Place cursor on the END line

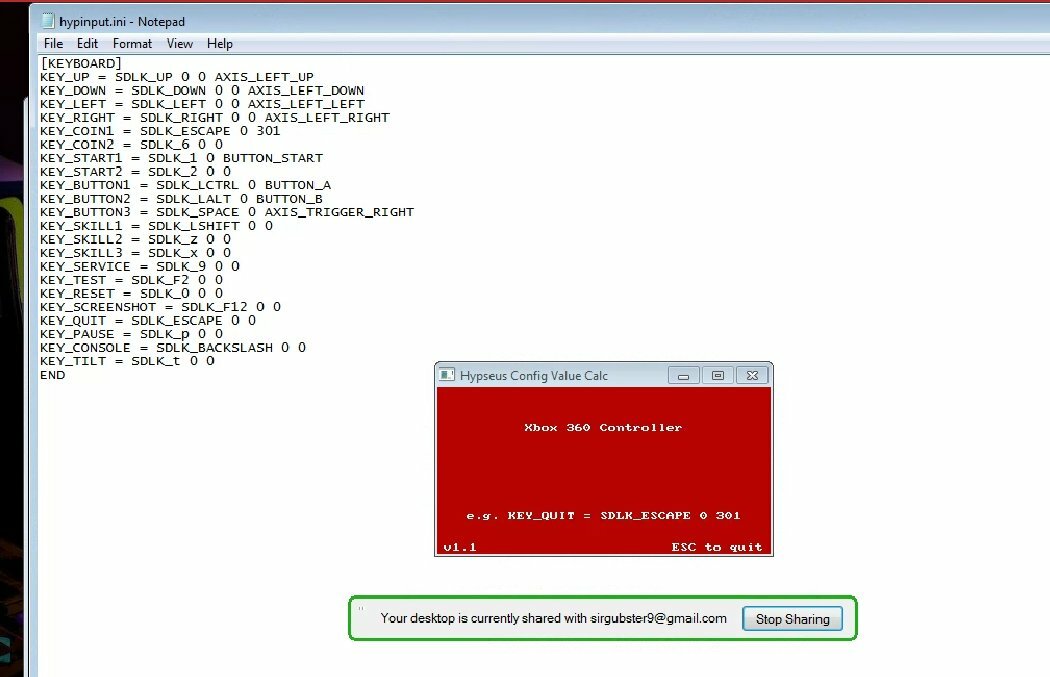(52, 375)
